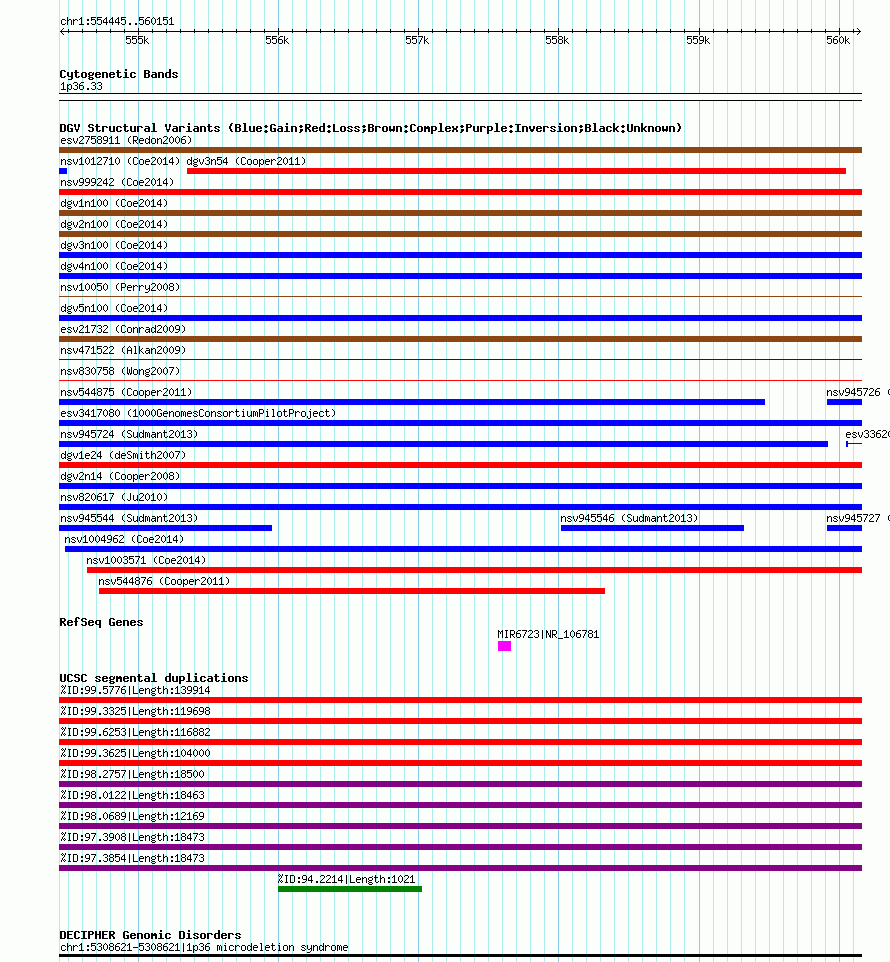
Task: Click the nsv945546 (Sudmant2013) blue bar
Action: tap(652, 528)
